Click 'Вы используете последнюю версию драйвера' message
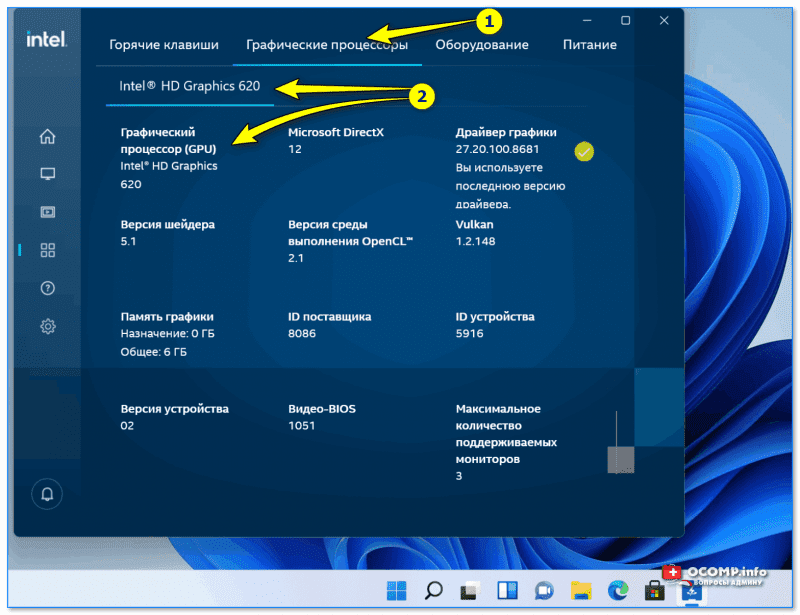The image size is (800, 615). coord(510,186)
